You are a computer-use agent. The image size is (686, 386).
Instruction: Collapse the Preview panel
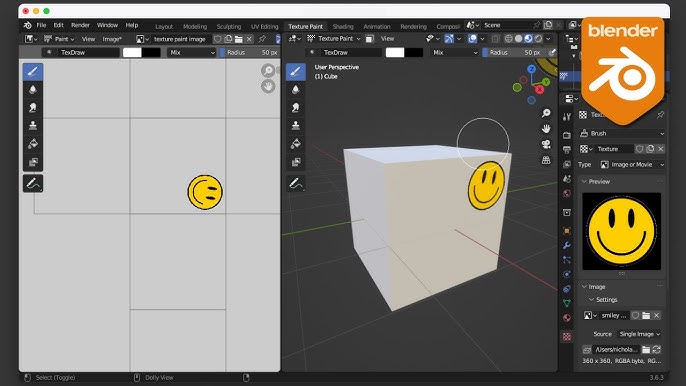pyautogui.click(x=598, y=181)
